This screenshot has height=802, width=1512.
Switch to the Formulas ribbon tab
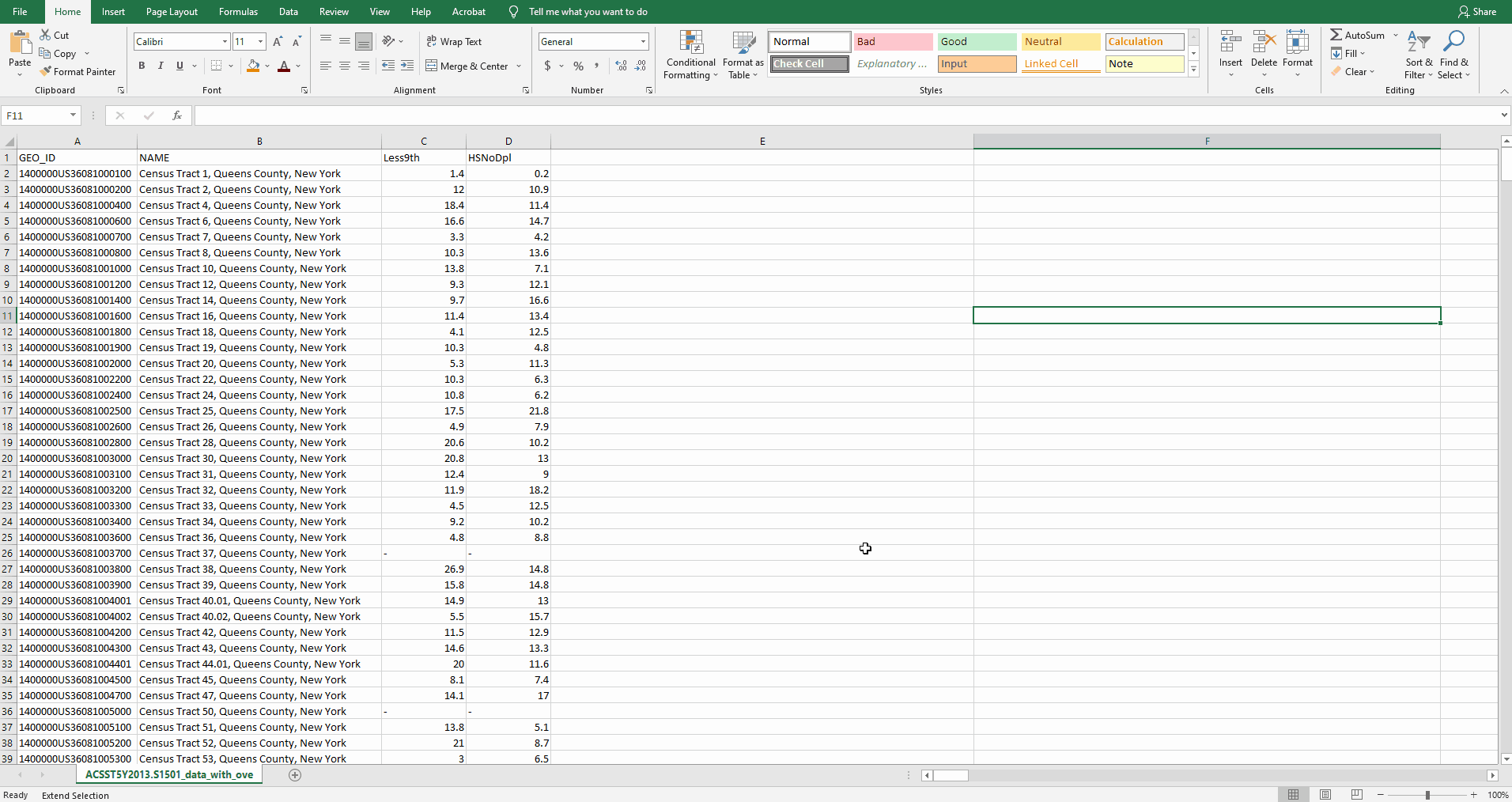coord(238,12)
